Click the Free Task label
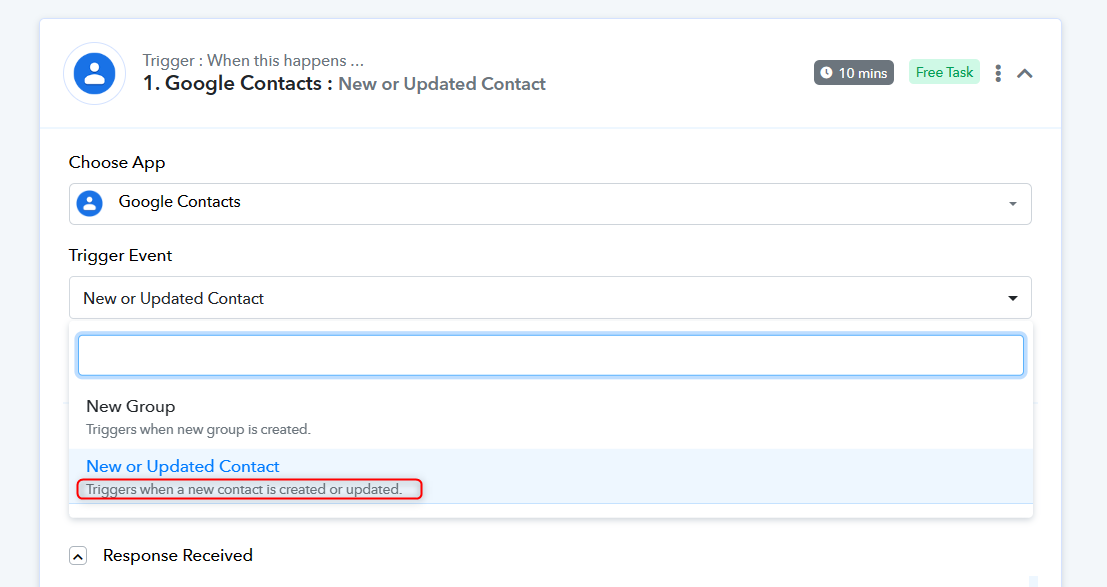 (944, 72)
